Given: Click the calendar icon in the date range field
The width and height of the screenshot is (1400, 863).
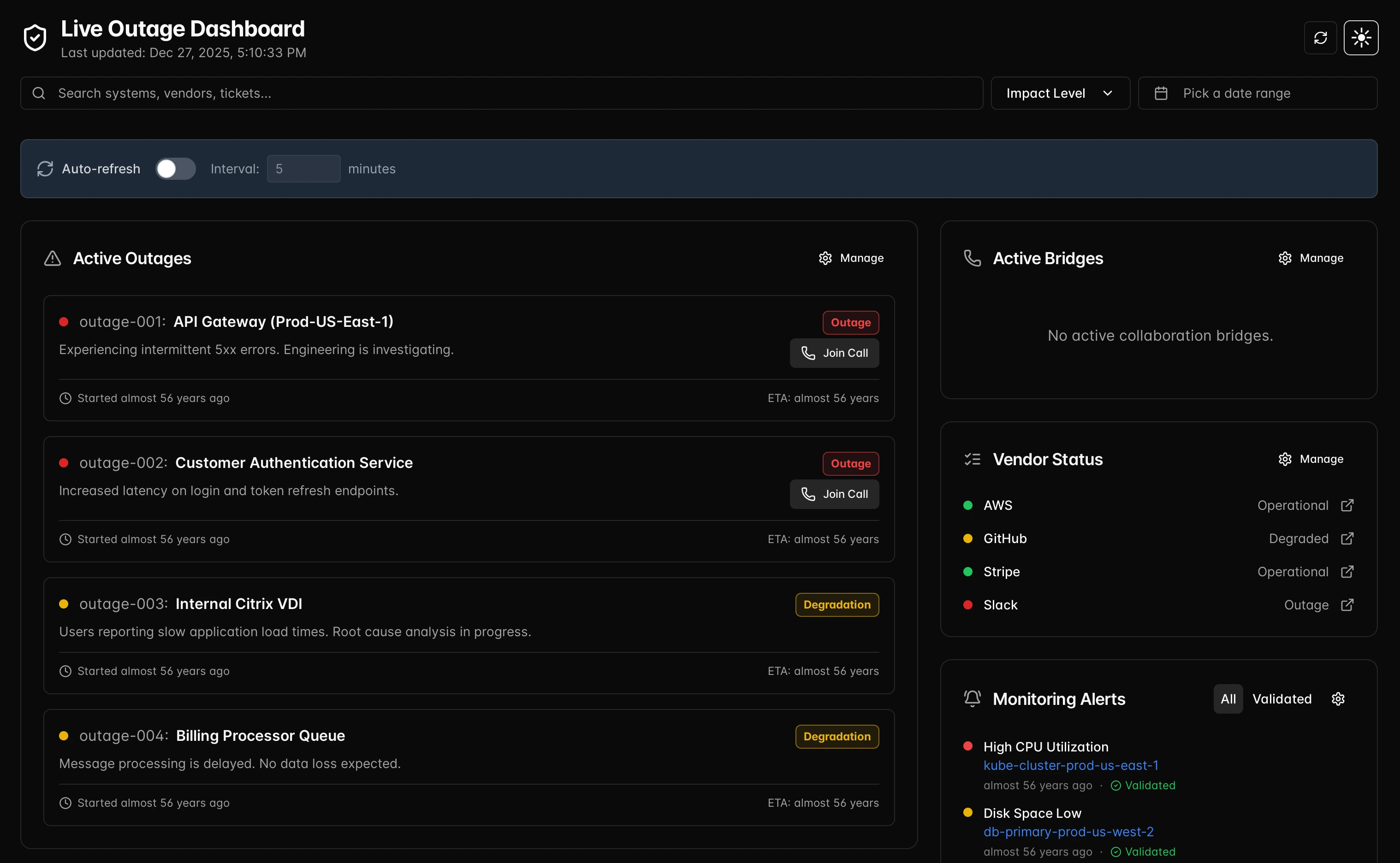Looking at the screenshot, I should (x=1162, y=93).
